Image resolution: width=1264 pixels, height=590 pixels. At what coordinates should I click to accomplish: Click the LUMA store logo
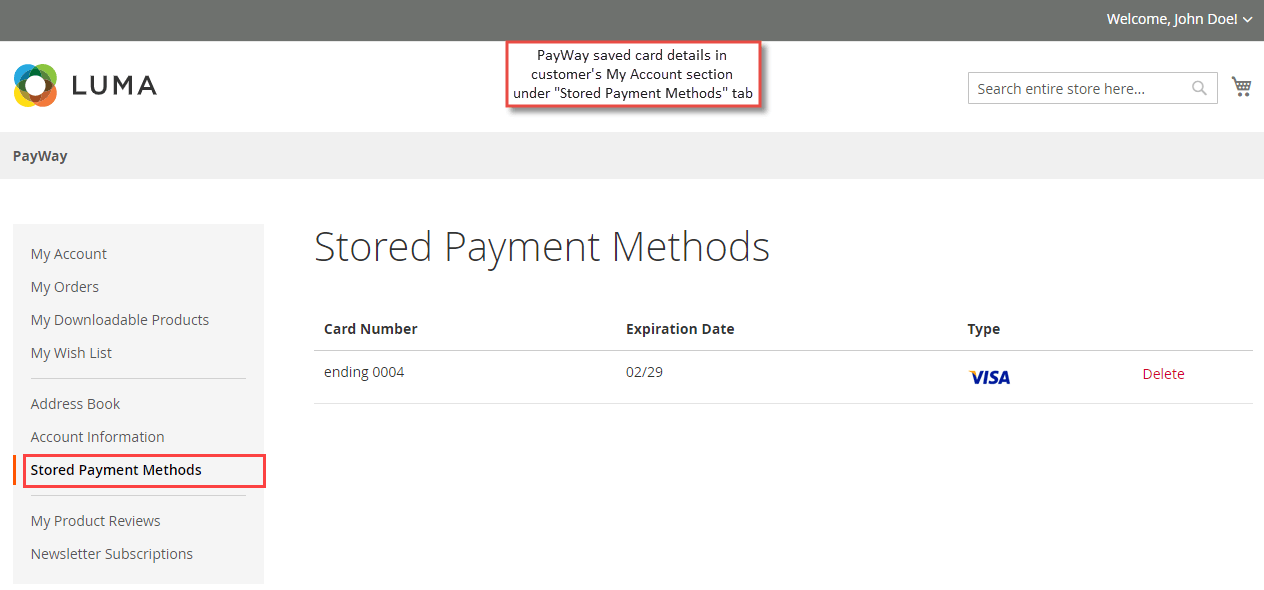[x=84, y=85]
